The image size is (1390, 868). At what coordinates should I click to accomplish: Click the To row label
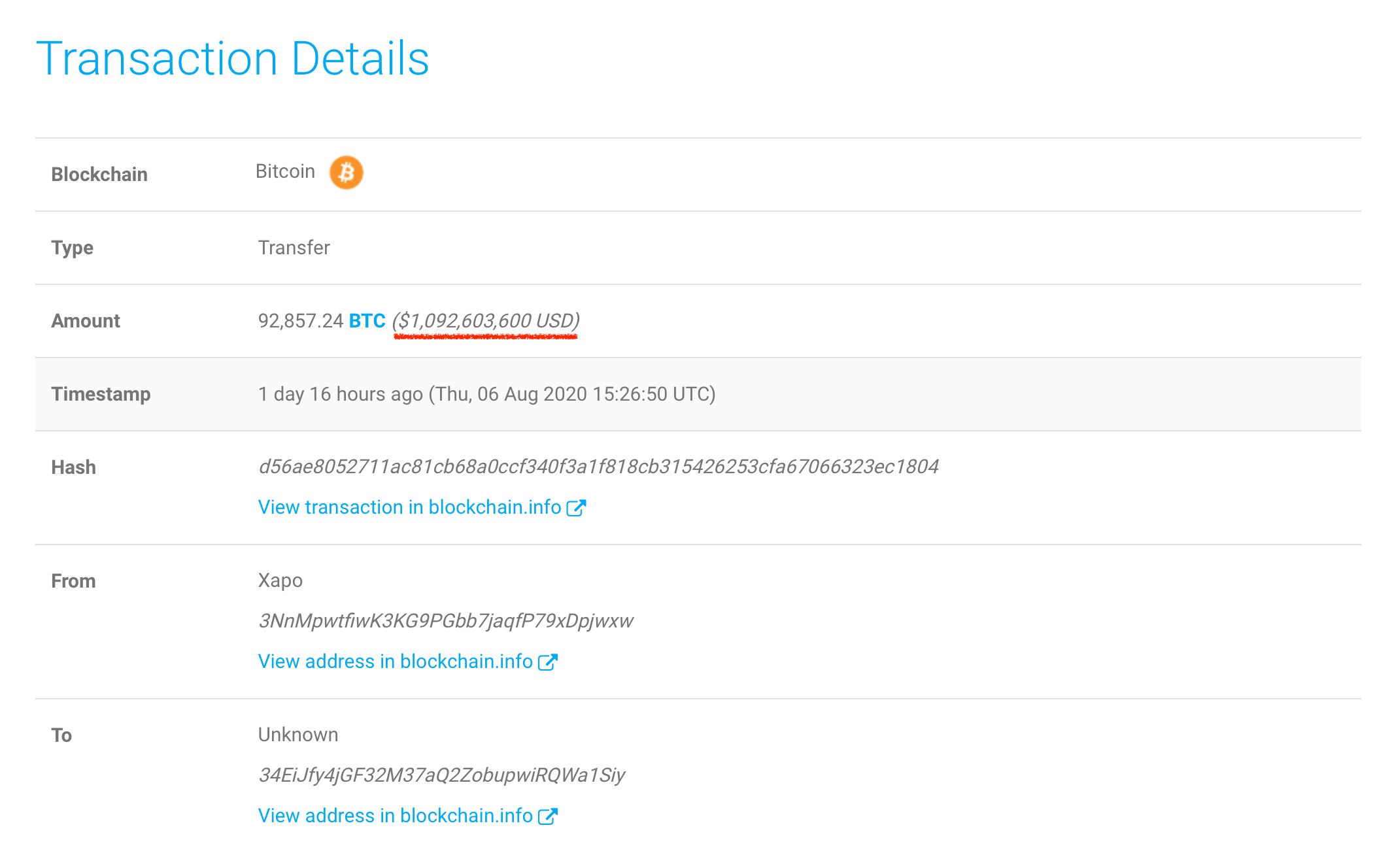click(x=61, y=735)
